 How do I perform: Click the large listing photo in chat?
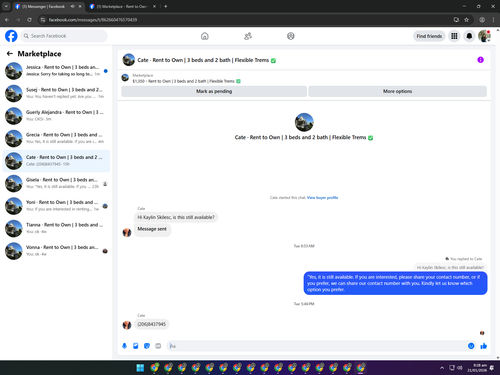[304, 122]
